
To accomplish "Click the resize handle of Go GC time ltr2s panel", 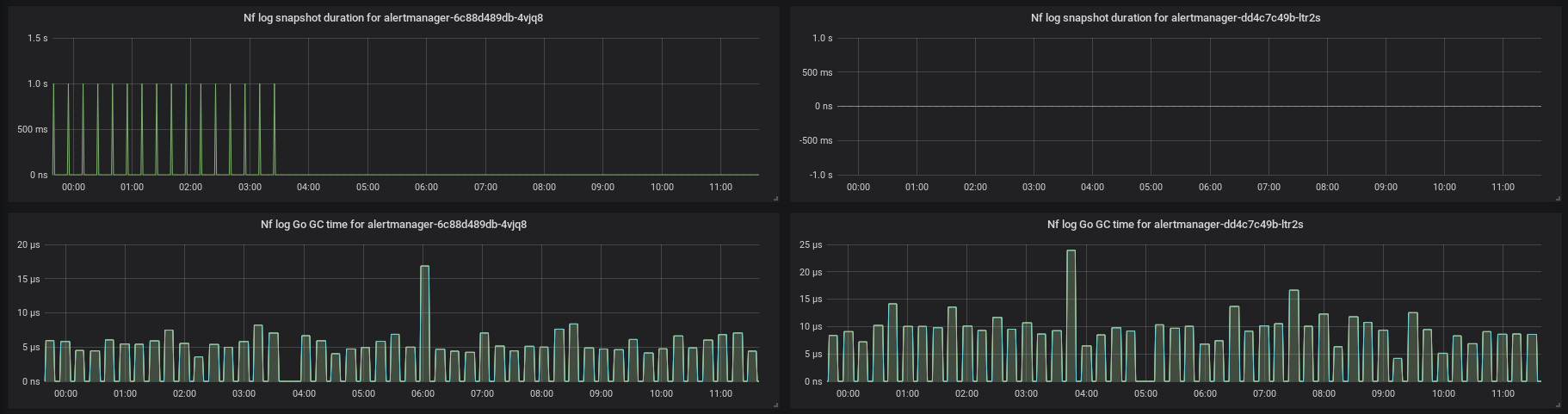I will click(x=1558, y=405).
